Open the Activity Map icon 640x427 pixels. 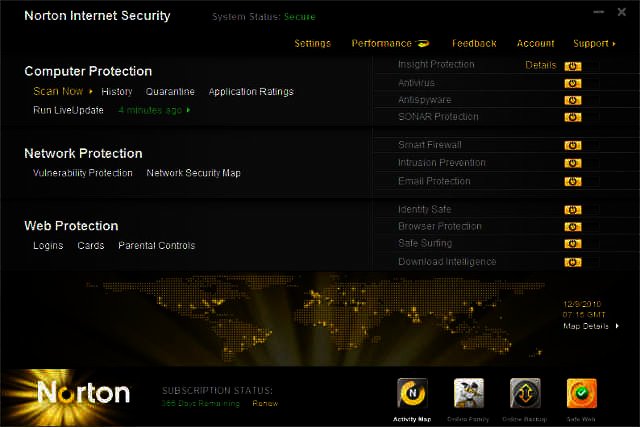pos(412,393)
